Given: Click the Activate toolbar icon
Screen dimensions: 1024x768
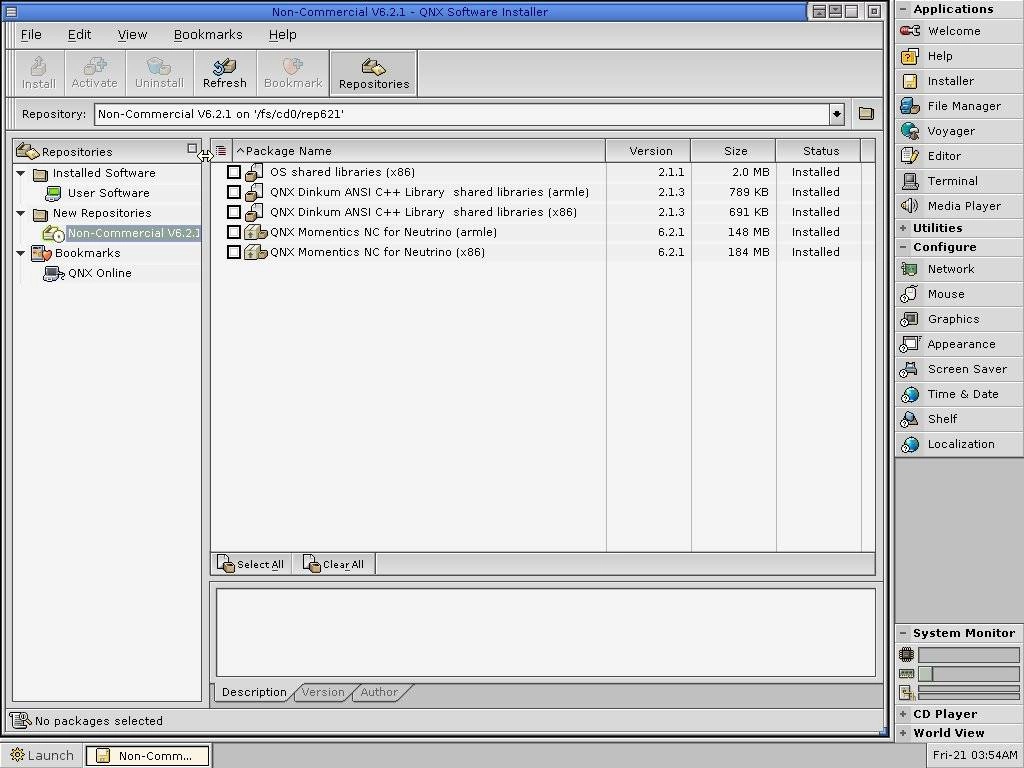Looking at the screenshot, I should (95, 73).
